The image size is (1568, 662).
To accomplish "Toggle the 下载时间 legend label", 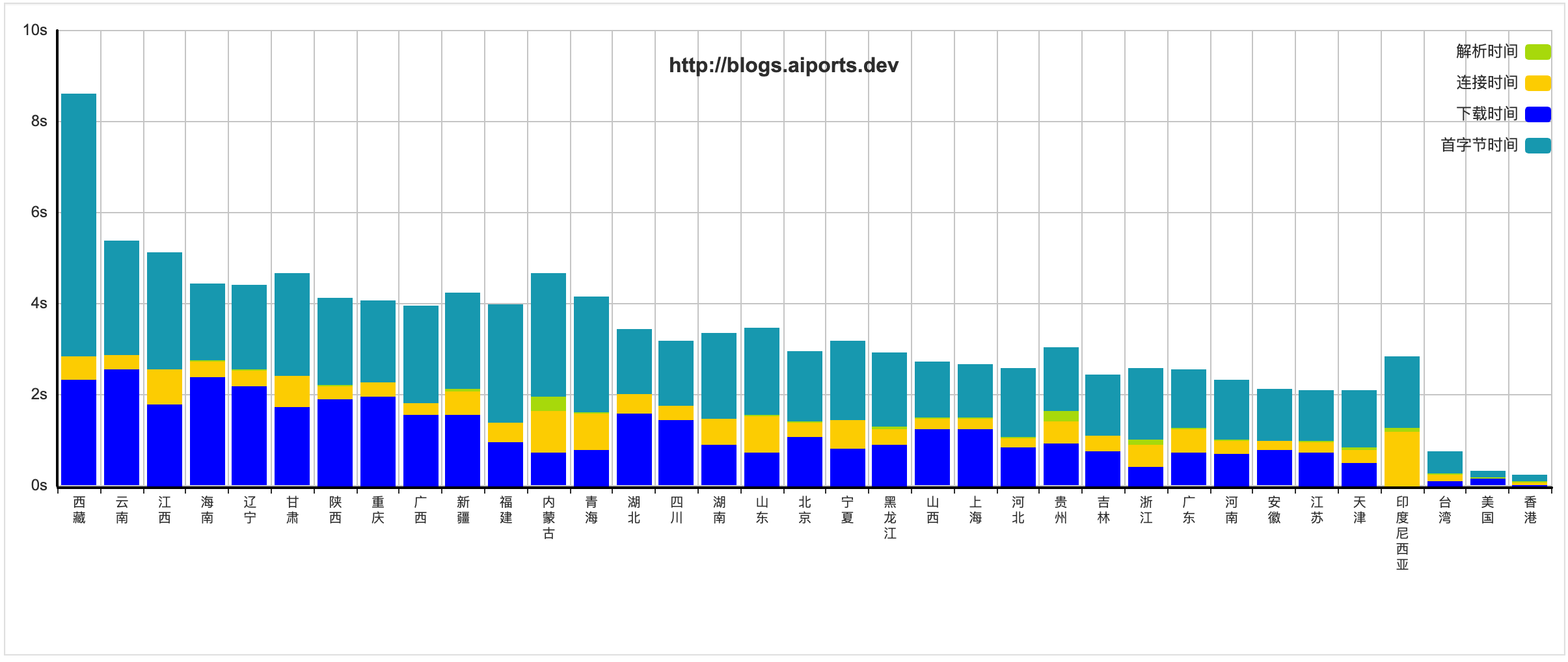I will pos(1487,114).
